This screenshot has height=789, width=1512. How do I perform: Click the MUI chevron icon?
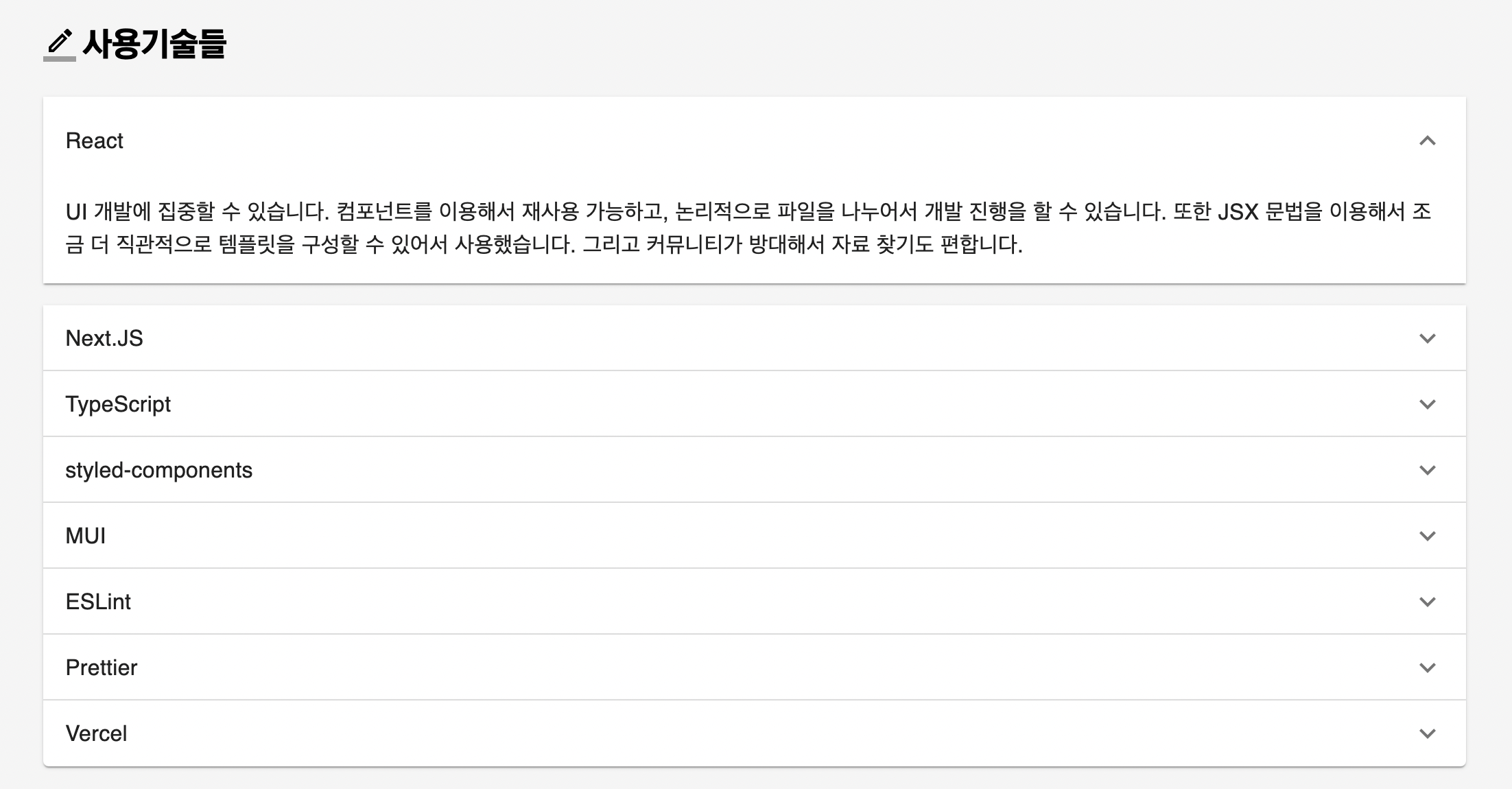click(x=1427, y=536)
